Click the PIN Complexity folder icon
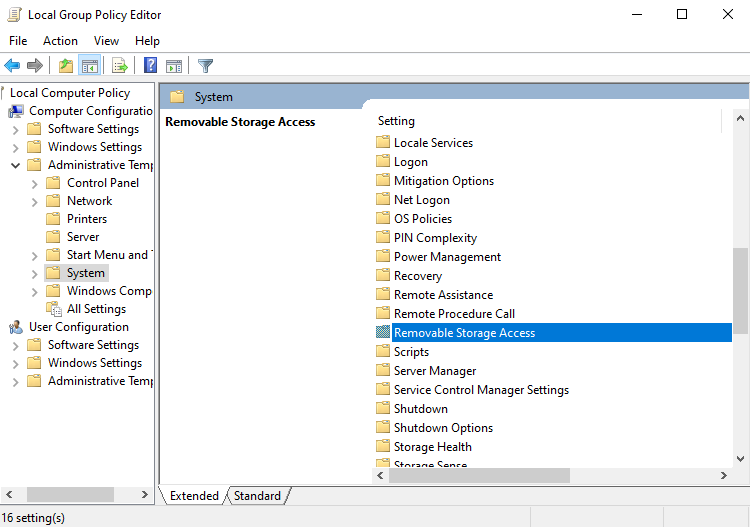Viewport: 750px width, 527px height. [x=383, y=237]
